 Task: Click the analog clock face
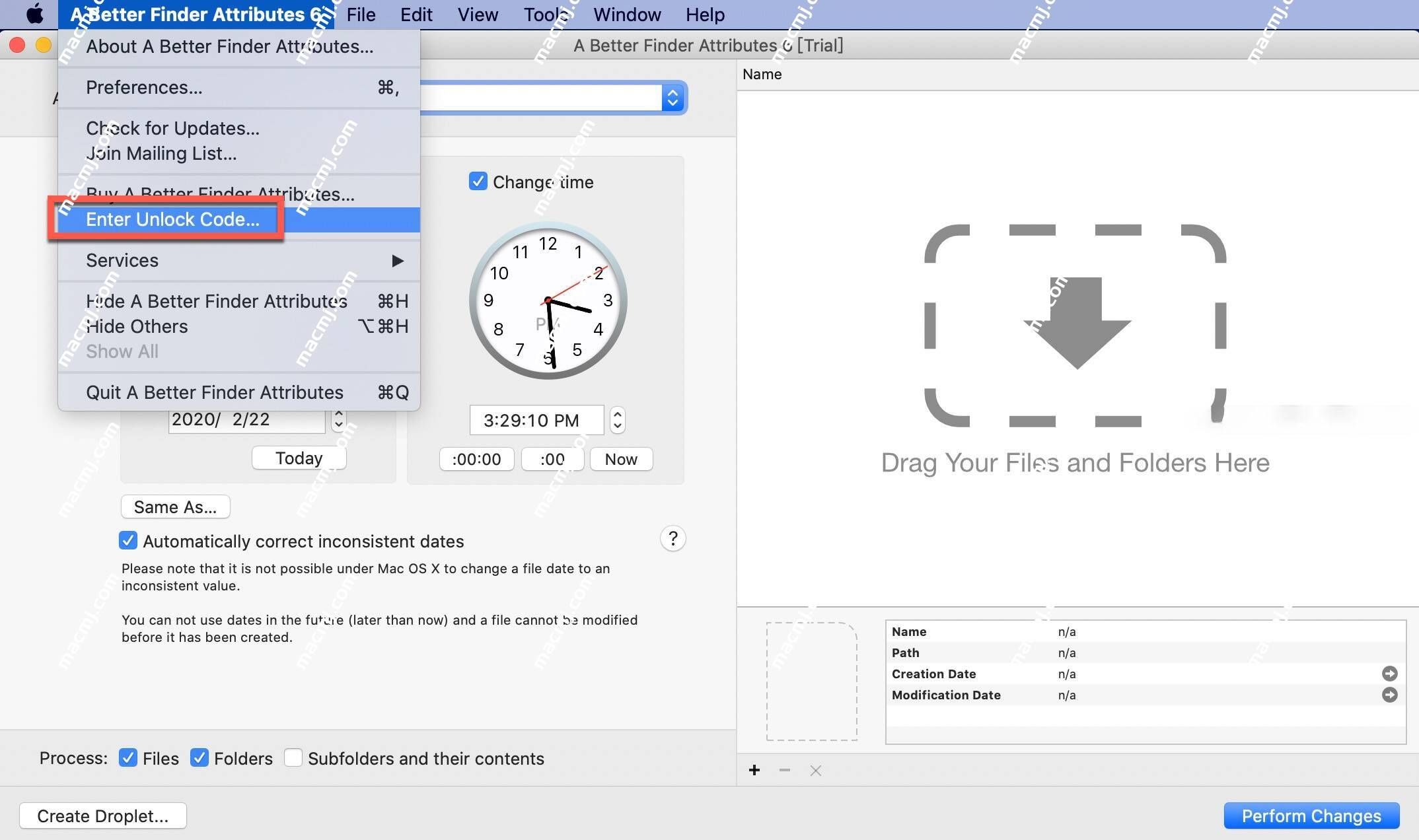coord(548,300)
